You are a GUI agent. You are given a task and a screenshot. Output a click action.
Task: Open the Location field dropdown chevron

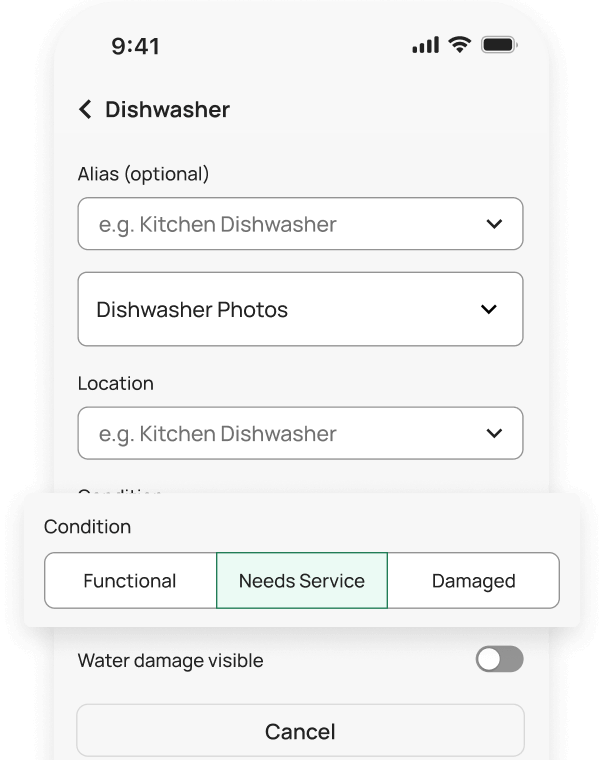[x=494, y=434]
